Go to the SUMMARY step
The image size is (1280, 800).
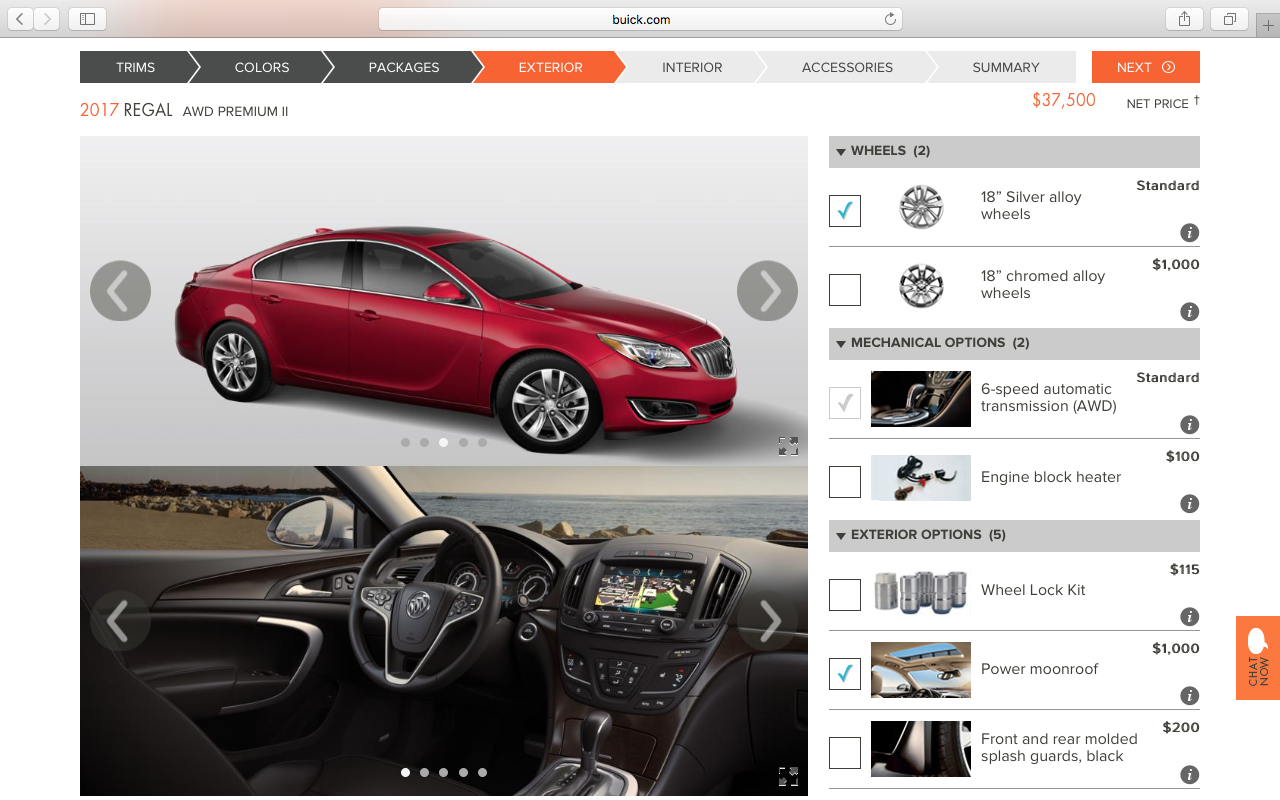click(x=1006, y=67)
